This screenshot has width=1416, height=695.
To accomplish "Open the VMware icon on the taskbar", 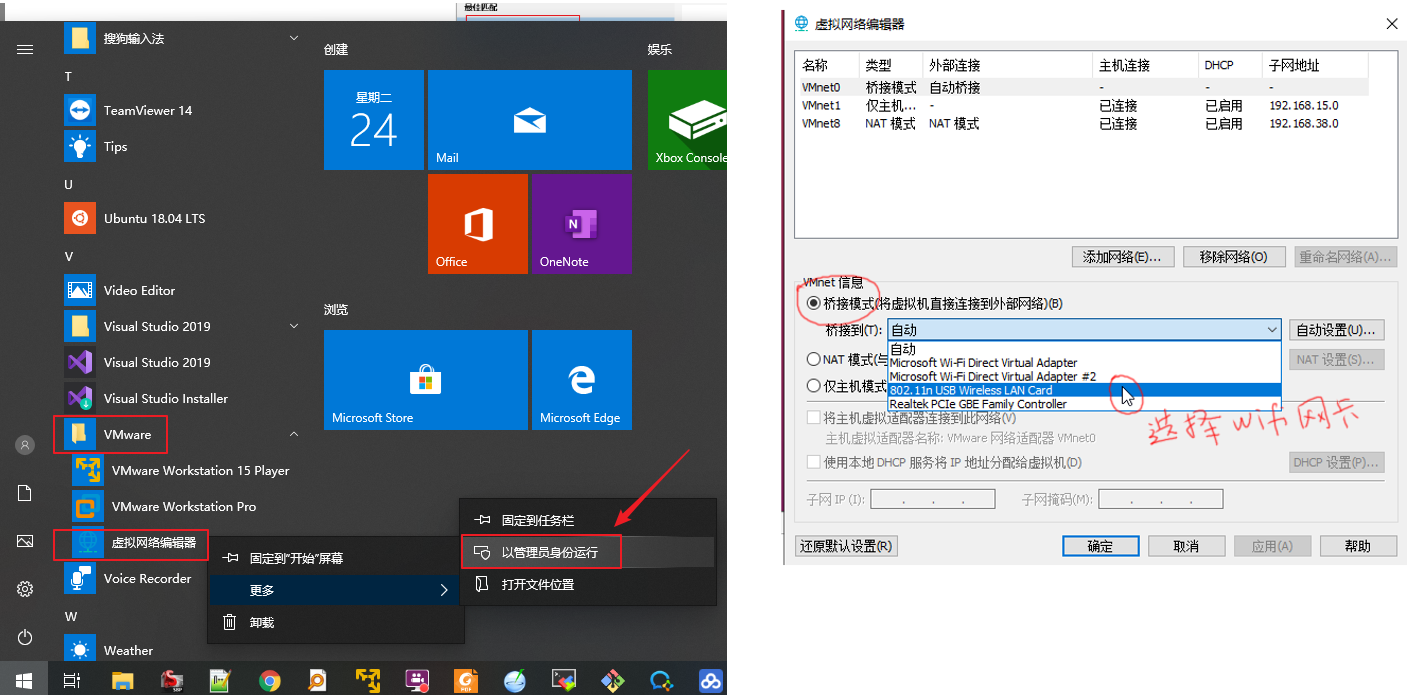I will tap(367, 681).
